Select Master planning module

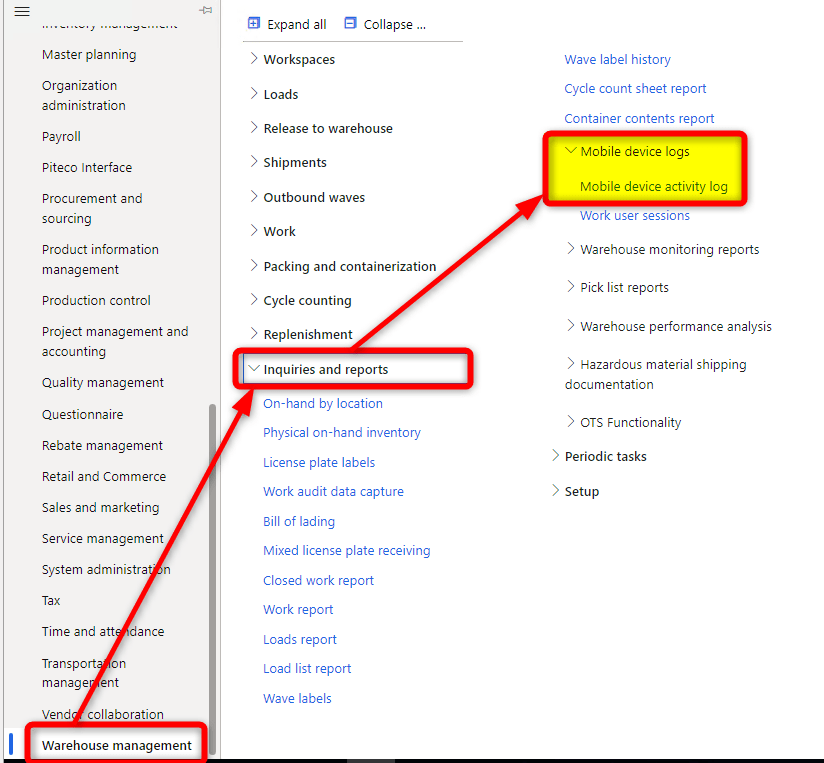[x=89, y=54]
